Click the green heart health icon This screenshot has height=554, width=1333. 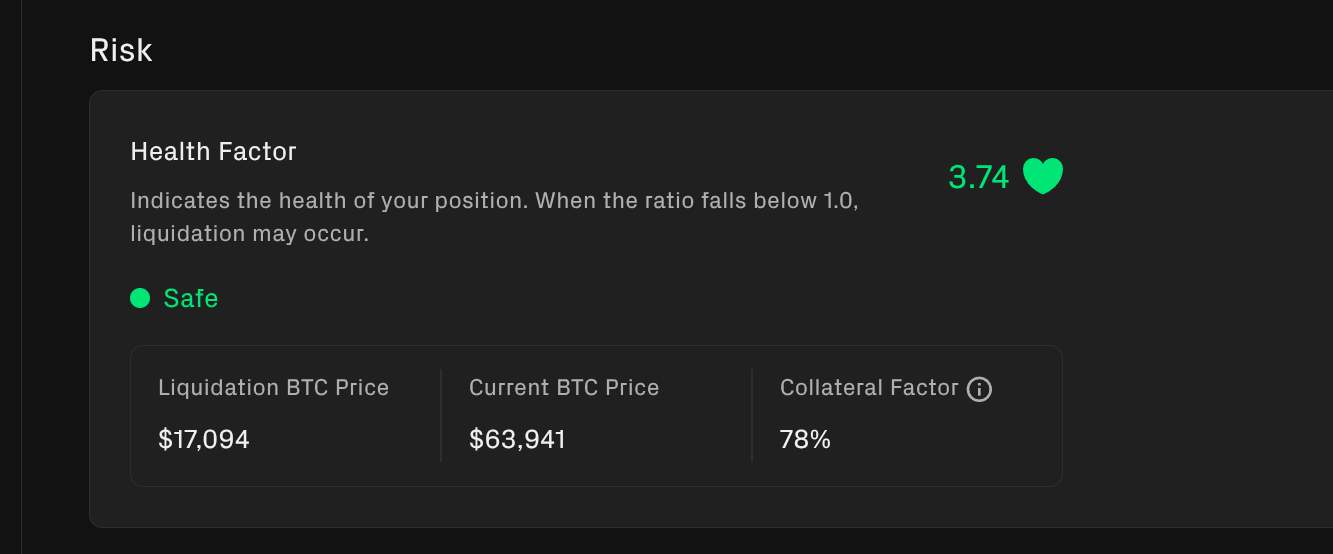coord(1043,176)
